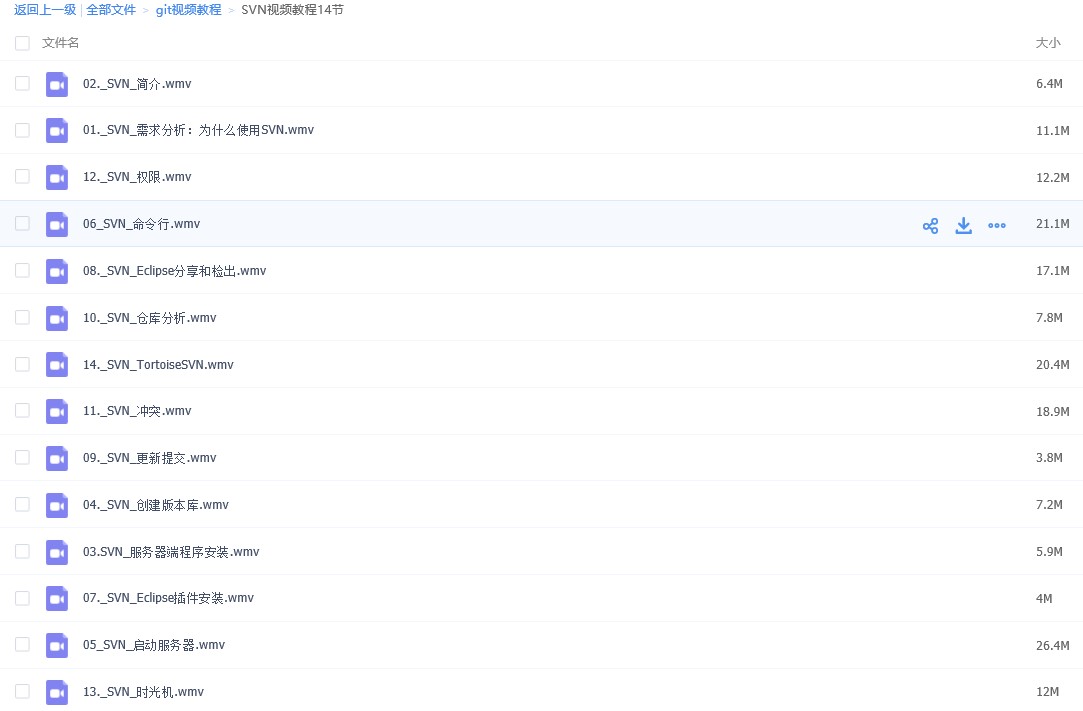
Task: Open file 08._SVN_Eclipse分享和检出.wmv
Action: click(174, 271)
